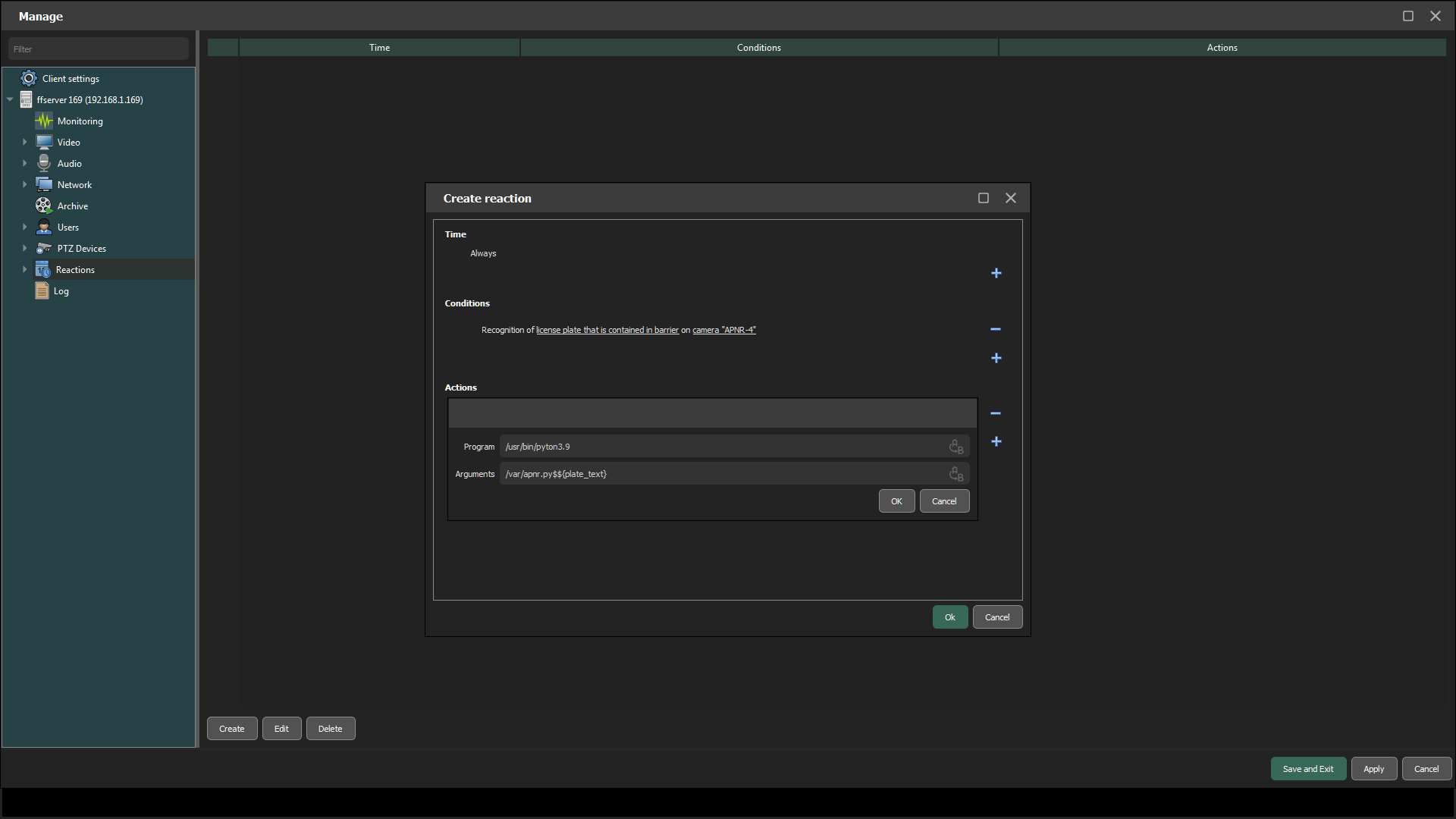Remove the action with minus icon
The height and width of the screenshot is (819, 1456).
(x=996, y=413)
